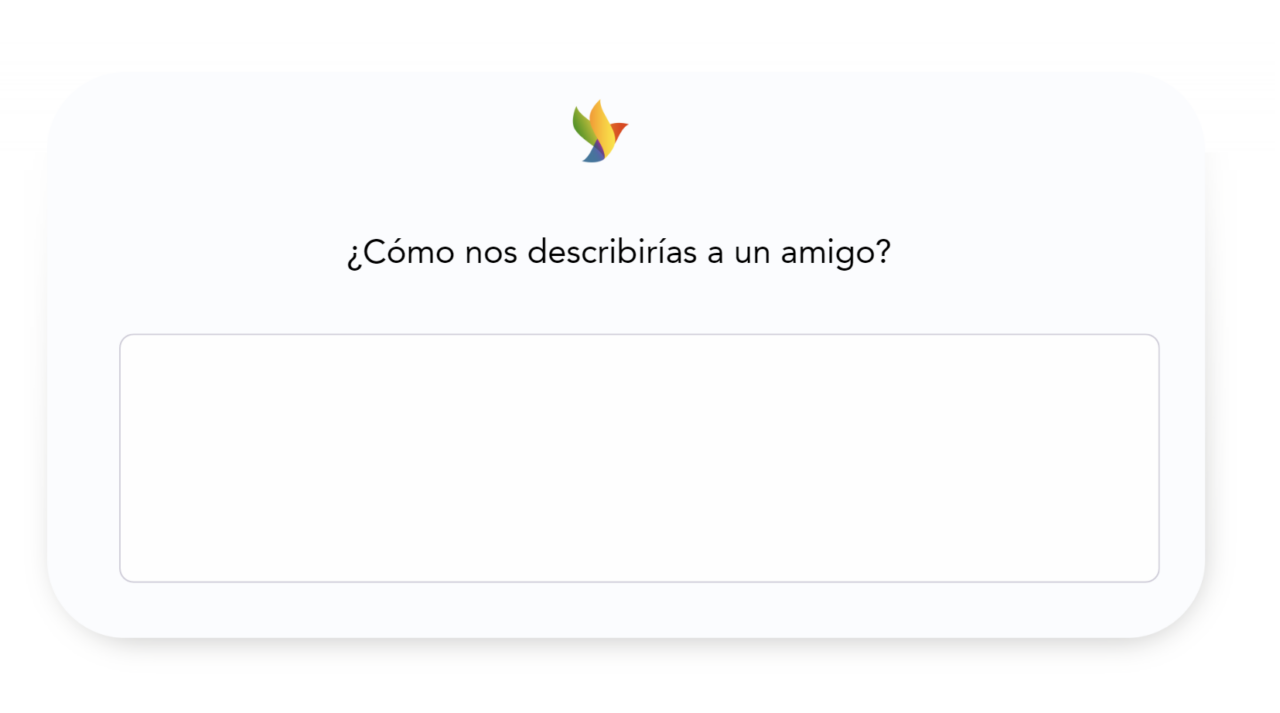Select the multicolored bird emblem above the question
The height and width of the screenshot is (713, 1280).
point(598,130)
